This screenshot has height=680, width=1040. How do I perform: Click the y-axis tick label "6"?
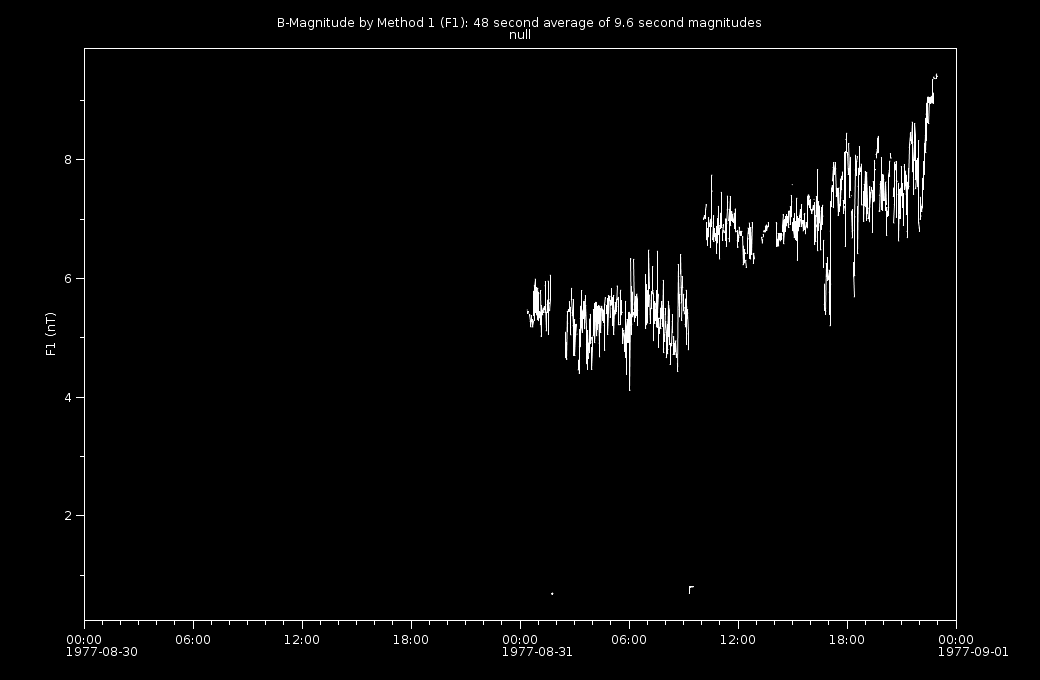click(69, 279)
